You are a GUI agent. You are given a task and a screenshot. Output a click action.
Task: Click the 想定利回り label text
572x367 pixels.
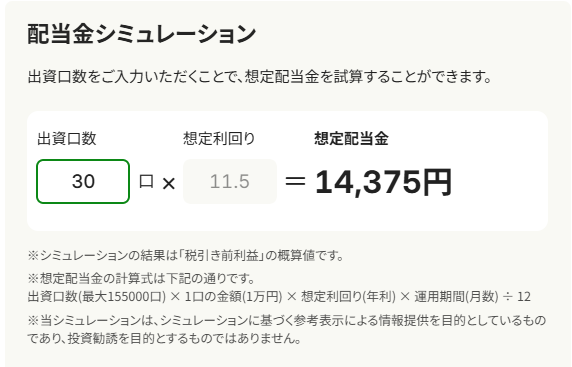pyautogui.click(x=219, y=139)
